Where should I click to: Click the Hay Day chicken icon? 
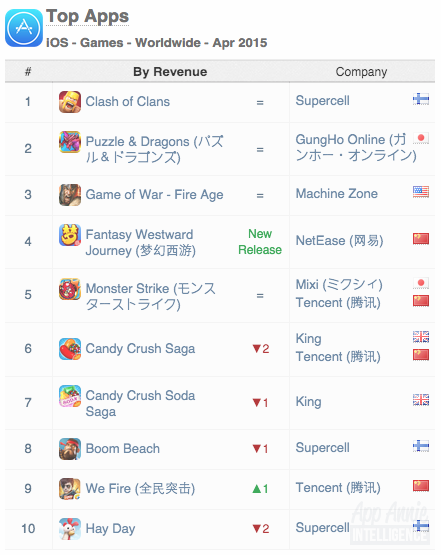(x=70, y=529)
